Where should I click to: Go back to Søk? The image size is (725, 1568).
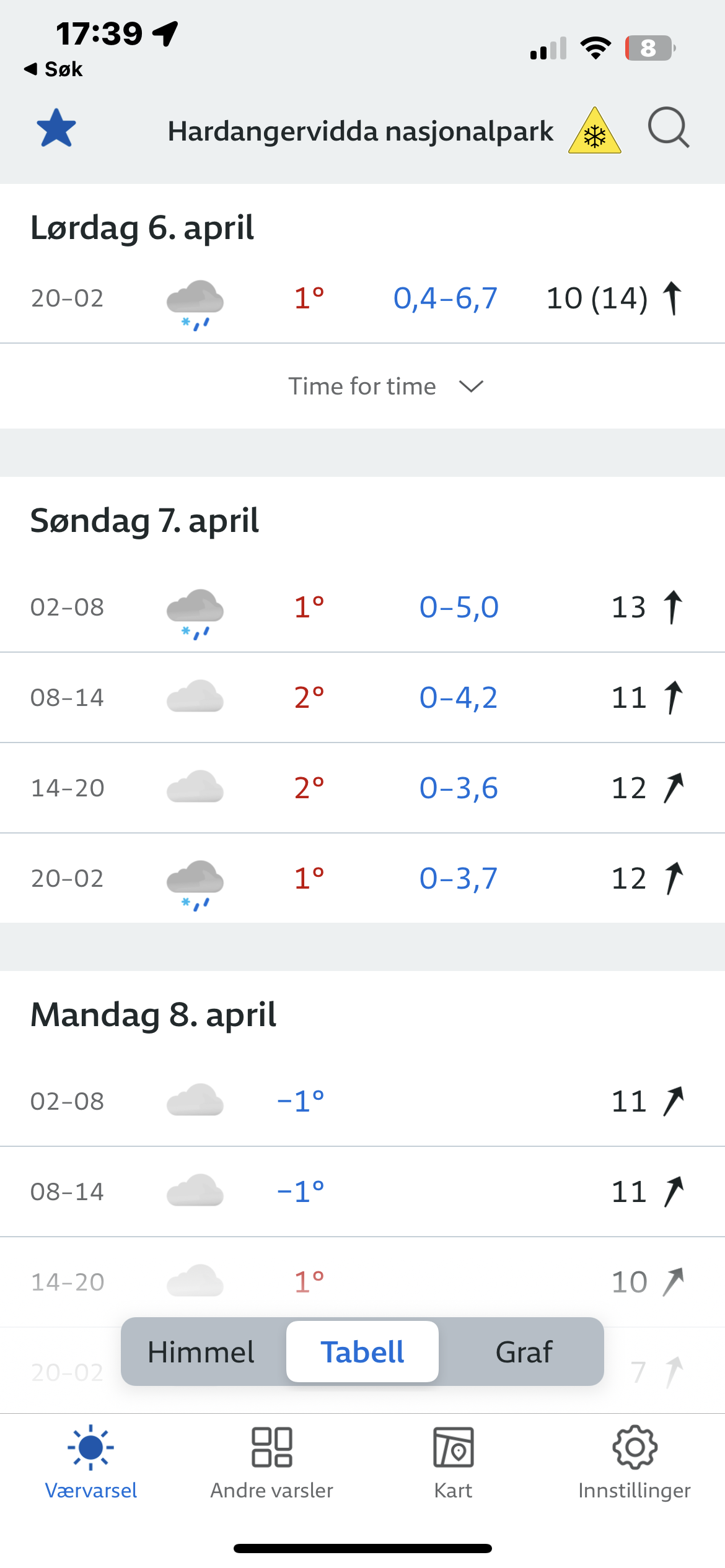pos(54,69)
